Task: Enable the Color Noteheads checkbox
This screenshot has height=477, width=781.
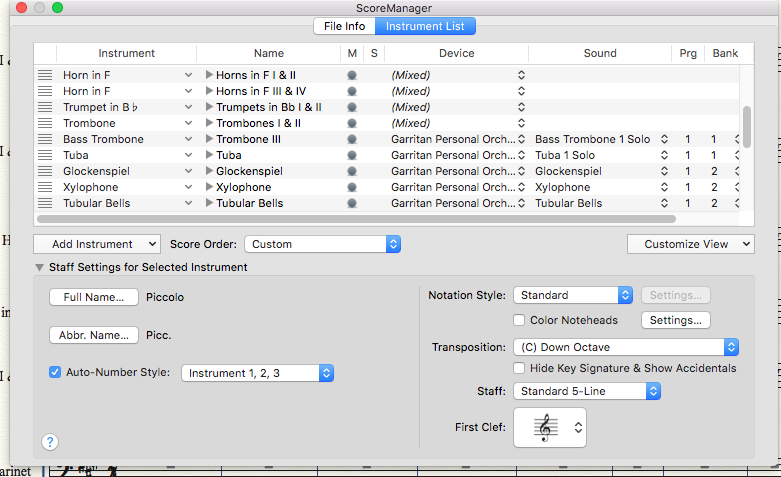Action: pyautogui.click(x=519, y=321)
